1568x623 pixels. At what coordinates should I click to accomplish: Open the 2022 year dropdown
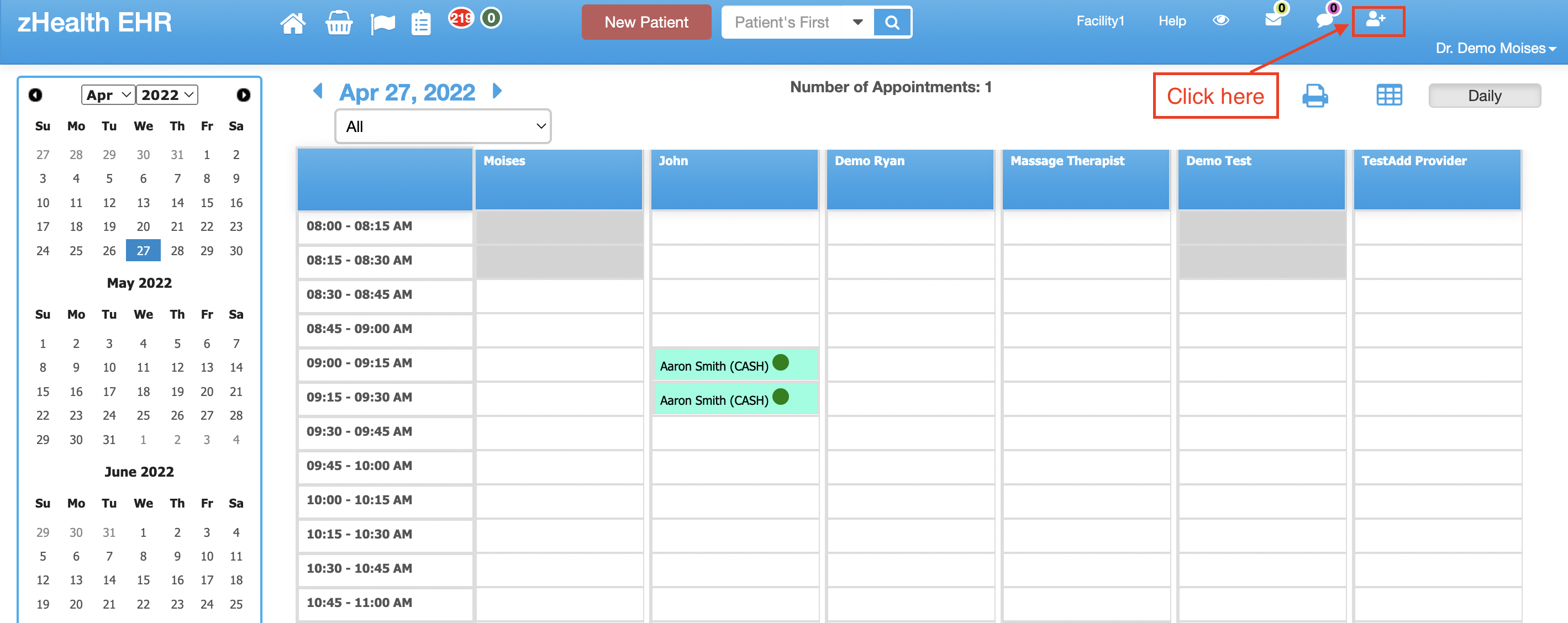[167, 95]
